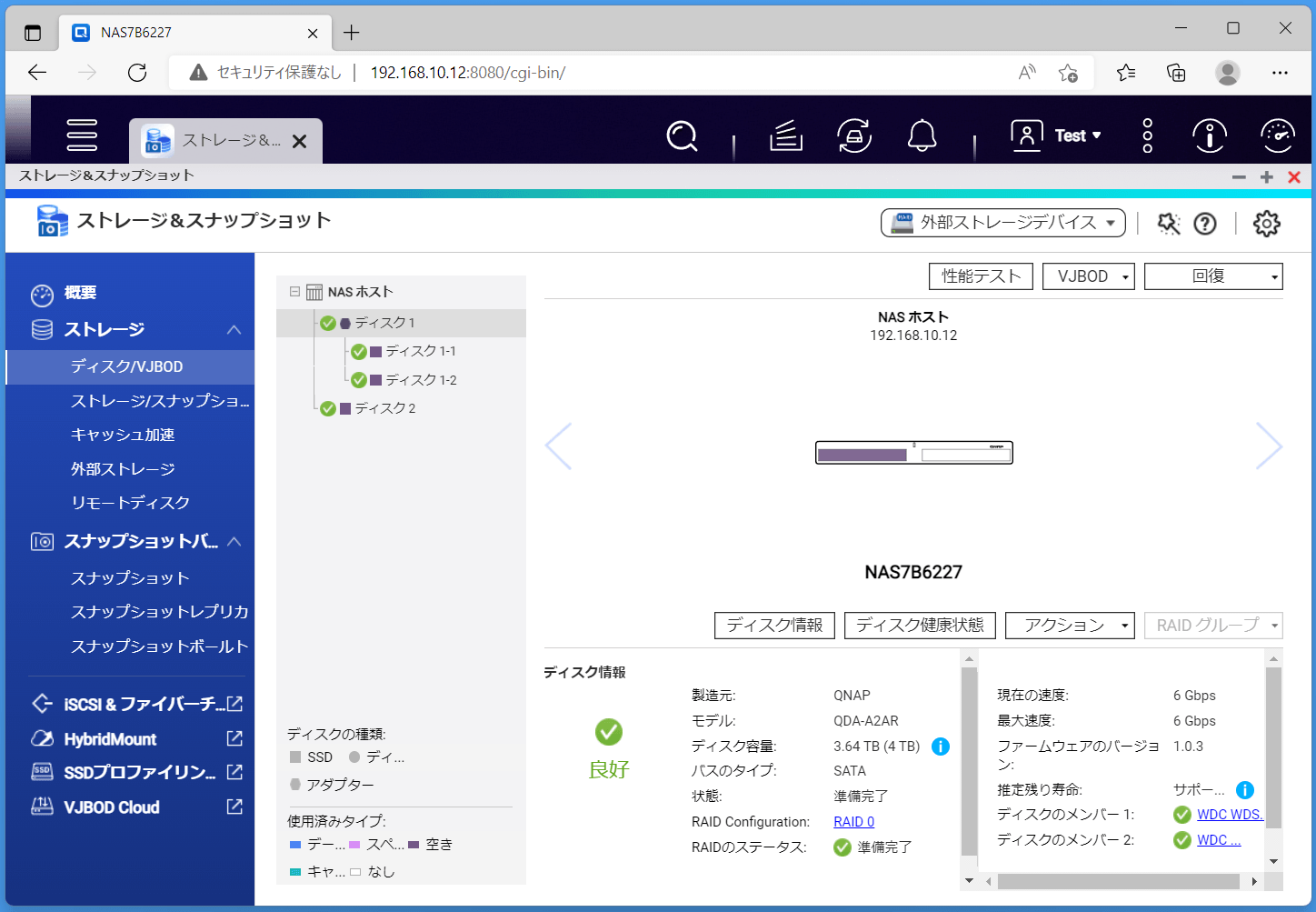Image resolution: width=1316 pixels, height=912 pixels.
Task: Open the browser collections icon
Action: tap(1176, 73)
